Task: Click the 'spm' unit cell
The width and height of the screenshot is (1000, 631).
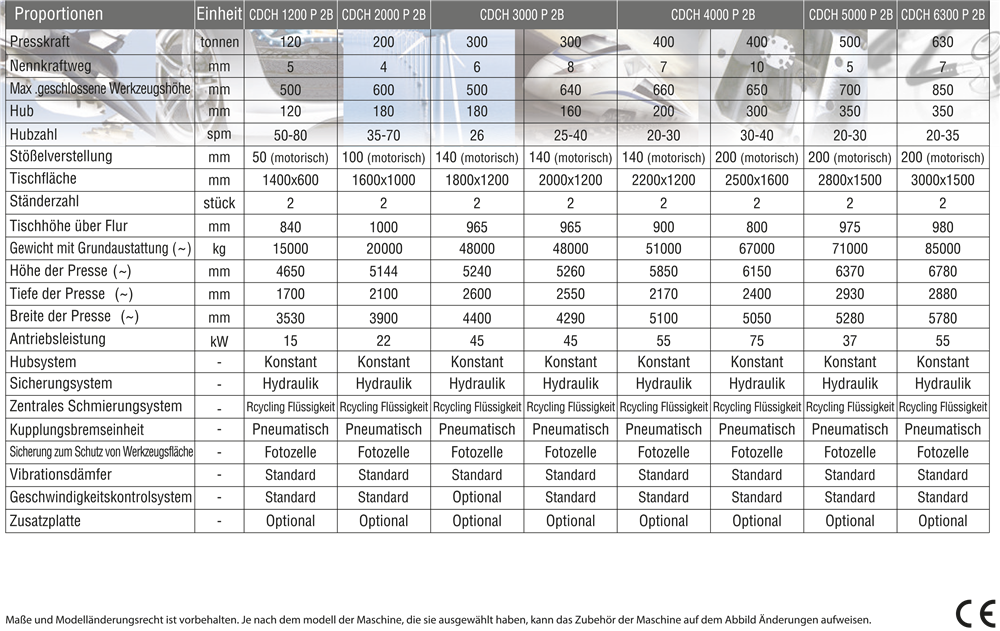Action: (219, 135)
